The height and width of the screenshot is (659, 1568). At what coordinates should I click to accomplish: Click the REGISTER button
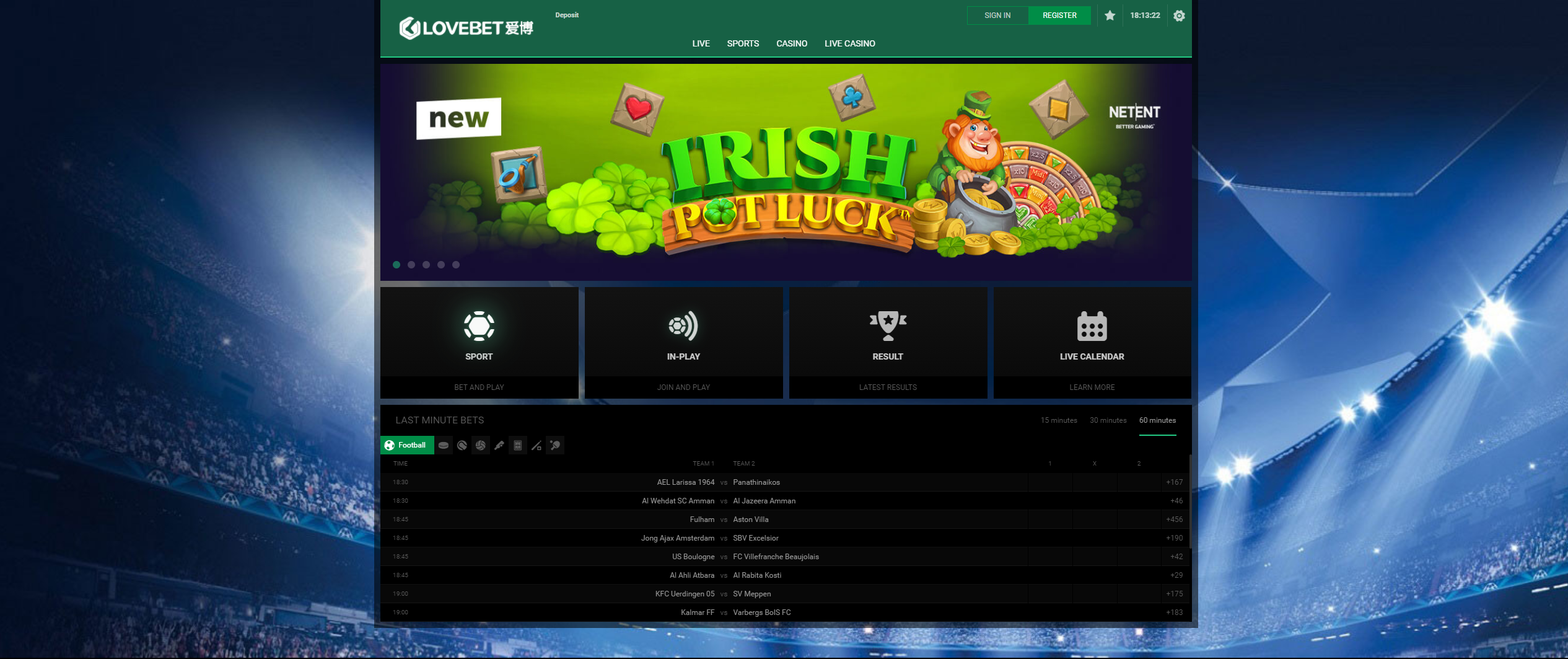pyautogui.click(x=1059, y=15)
